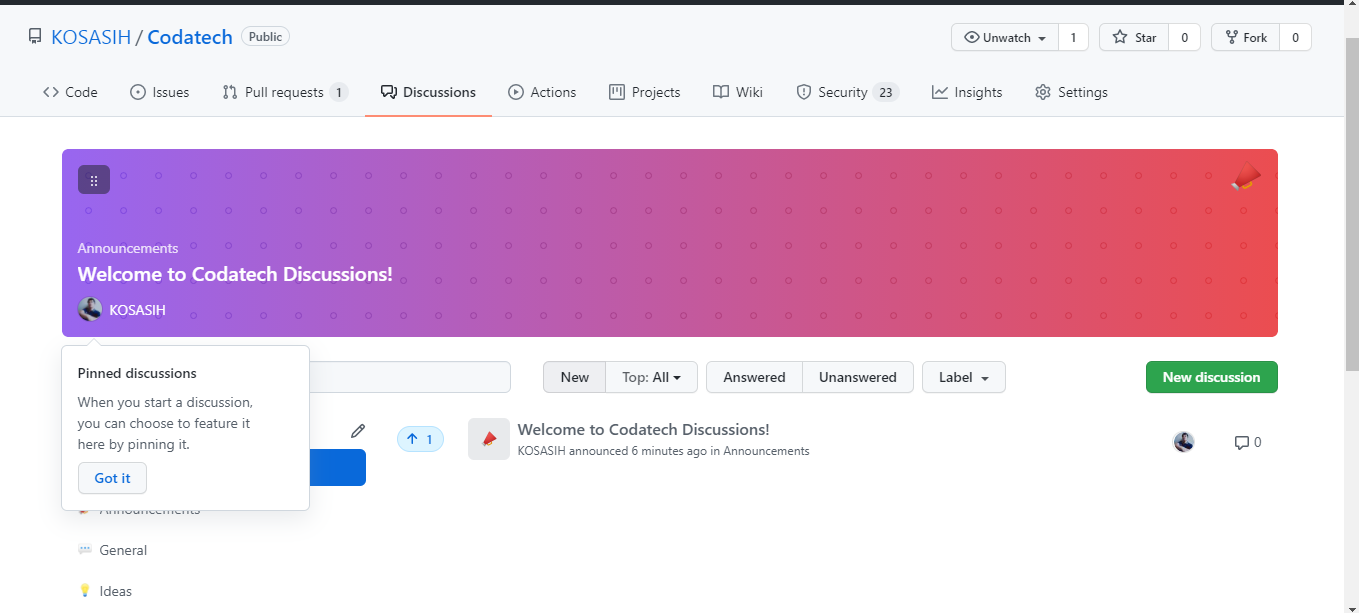Click the Announcements link in discussion row

click(766, 451)
